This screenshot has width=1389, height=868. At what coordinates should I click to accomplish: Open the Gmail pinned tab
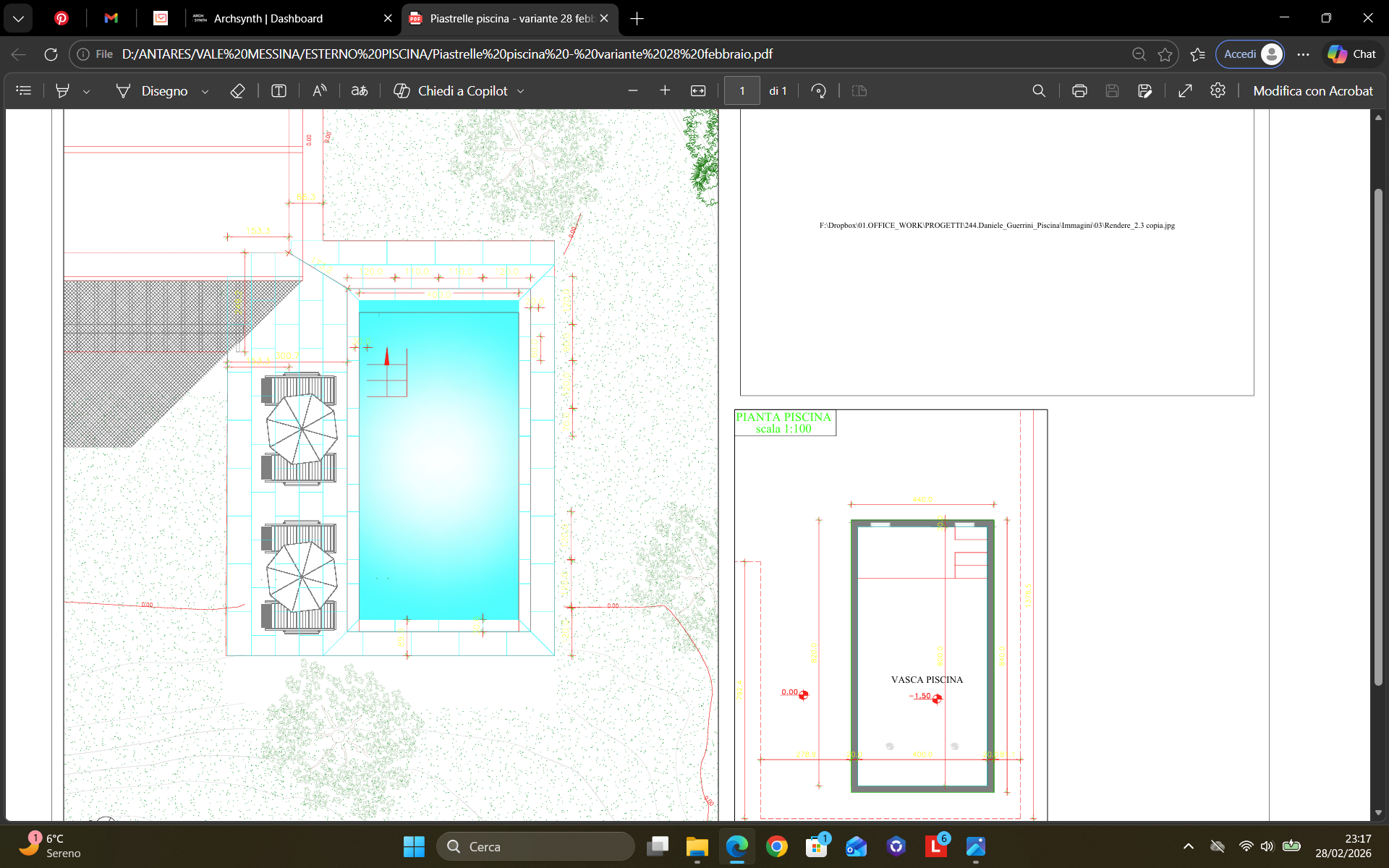click(111, 19)
